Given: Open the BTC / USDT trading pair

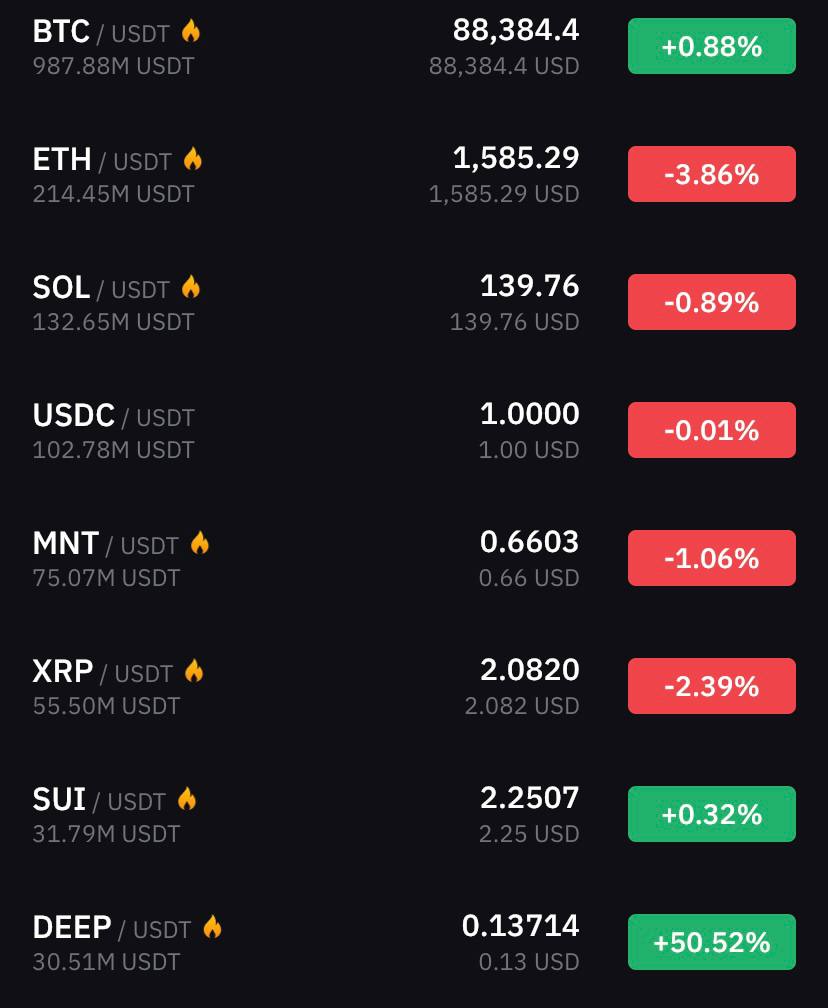Looking at the screenshot, I should point(101,32).
